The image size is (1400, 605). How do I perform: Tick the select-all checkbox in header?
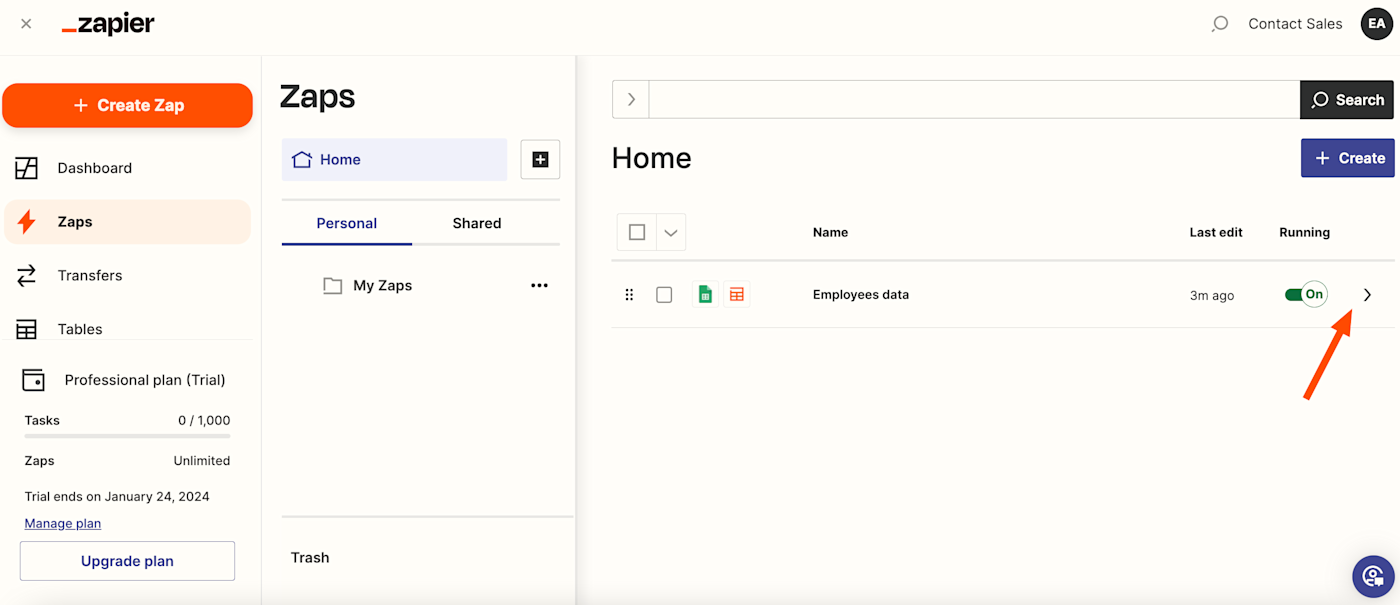[637, 232]
